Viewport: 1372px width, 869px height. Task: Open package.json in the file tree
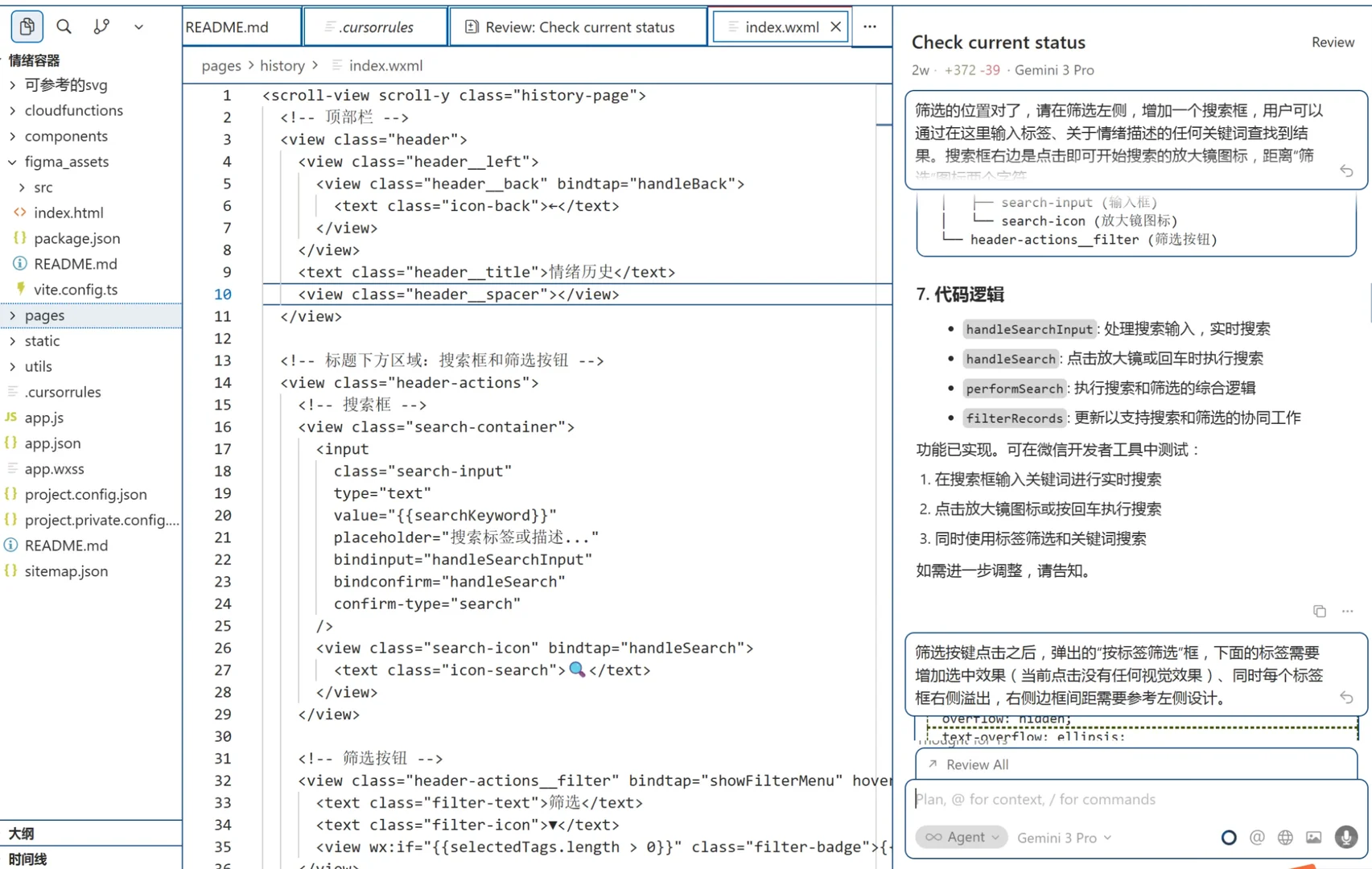point(91,238)
